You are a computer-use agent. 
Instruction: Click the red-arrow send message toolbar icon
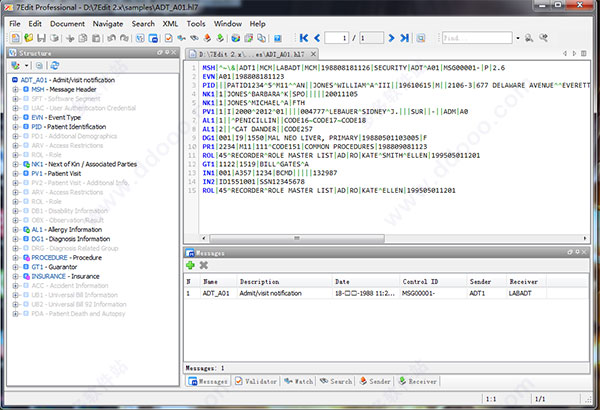207,38
